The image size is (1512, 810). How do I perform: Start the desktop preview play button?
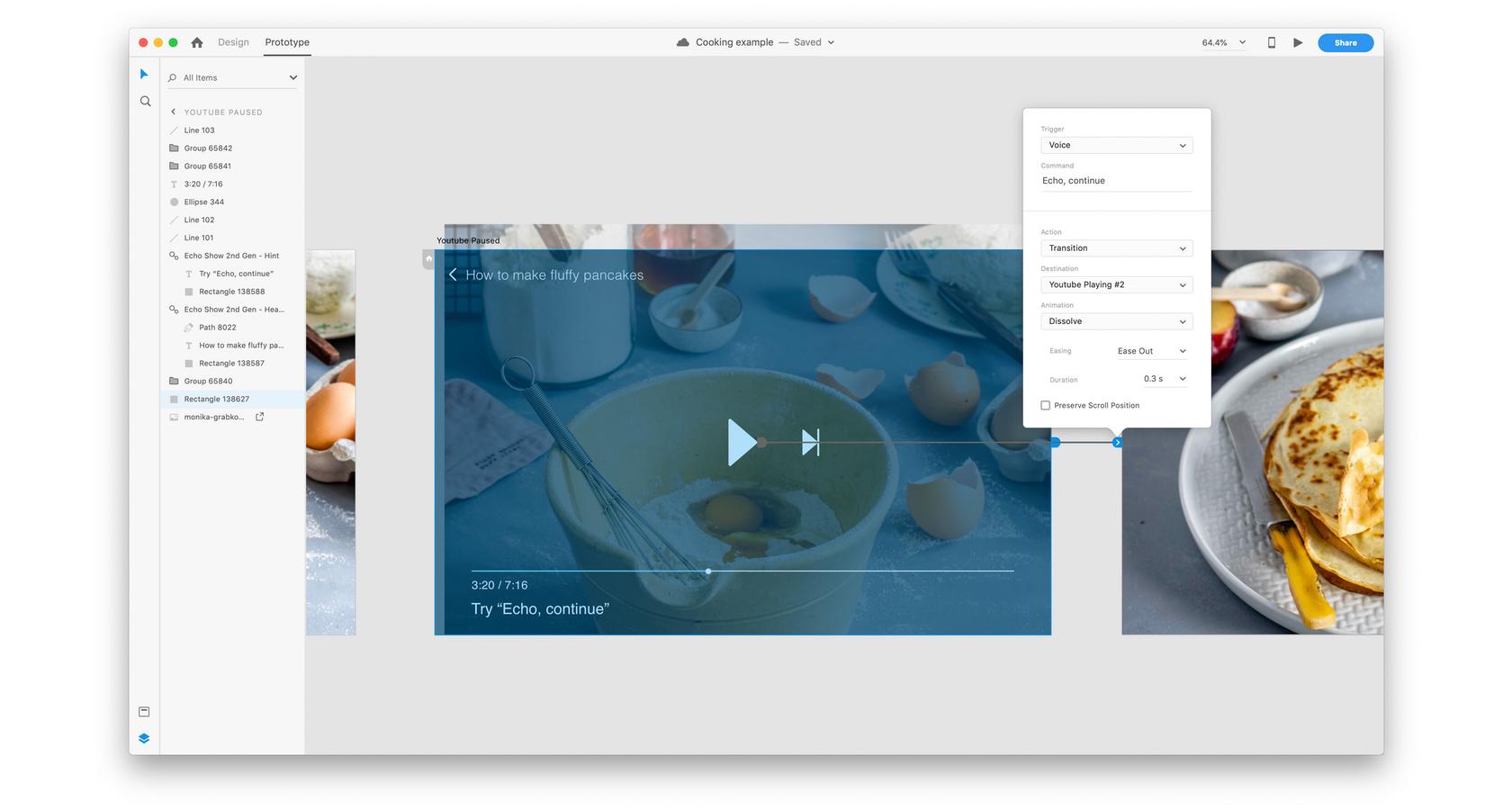[x=1298, y=42]
